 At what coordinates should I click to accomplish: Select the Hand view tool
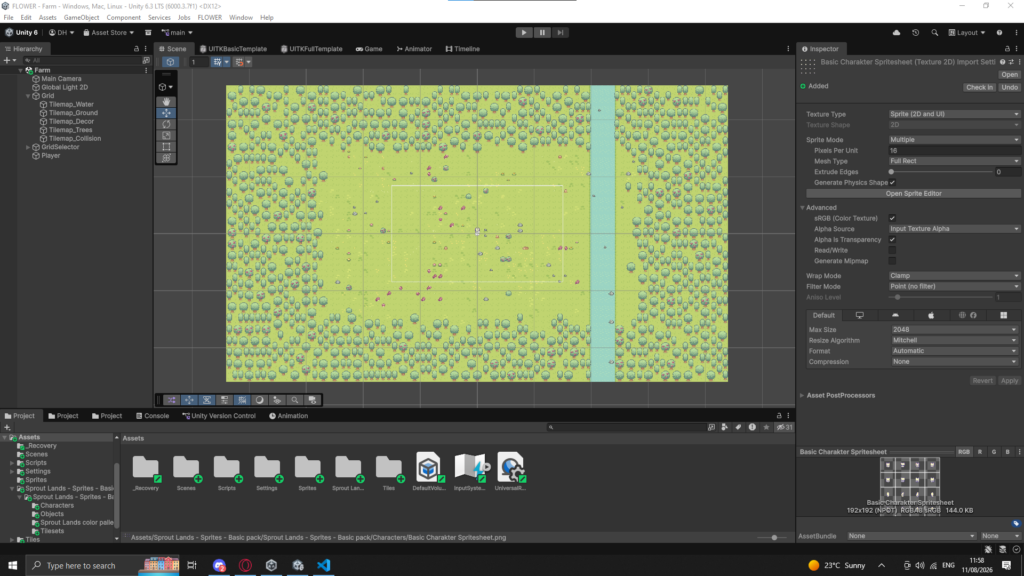pos(167,102)
